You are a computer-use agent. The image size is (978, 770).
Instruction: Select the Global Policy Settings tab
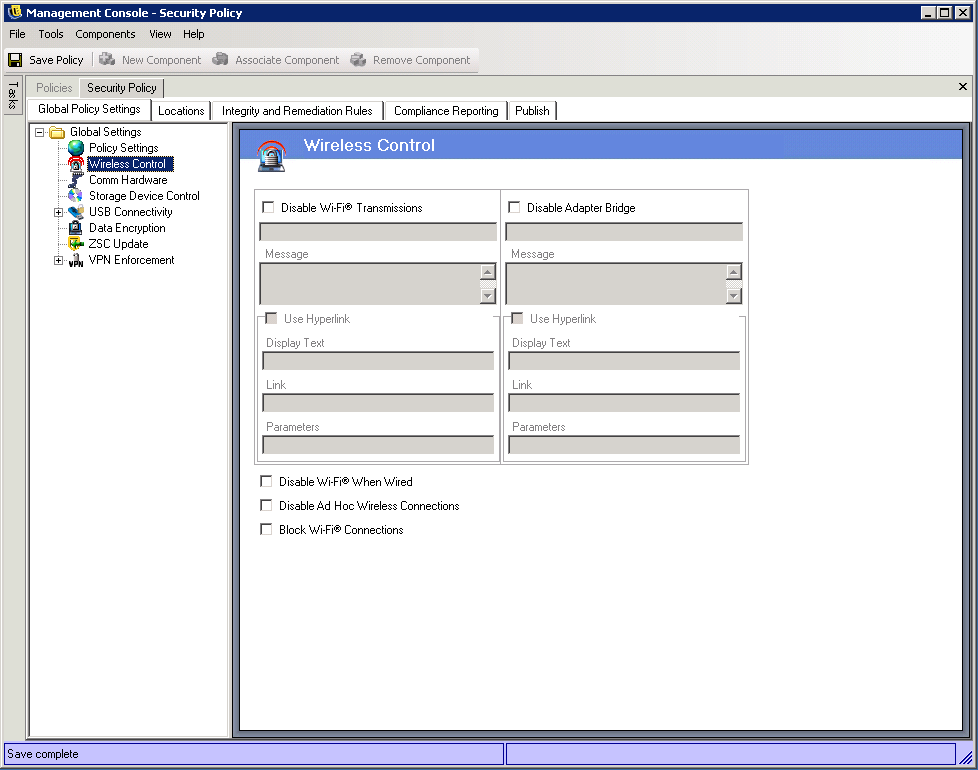89,109
